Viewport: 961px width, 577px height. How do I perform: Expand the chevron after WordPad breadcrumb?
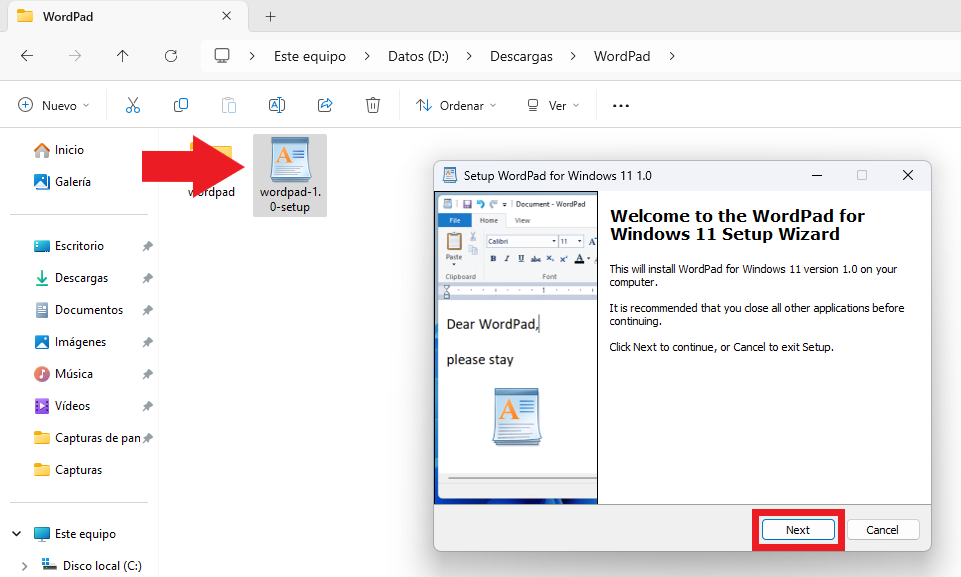pyautogui.click(x=672, y=56)
